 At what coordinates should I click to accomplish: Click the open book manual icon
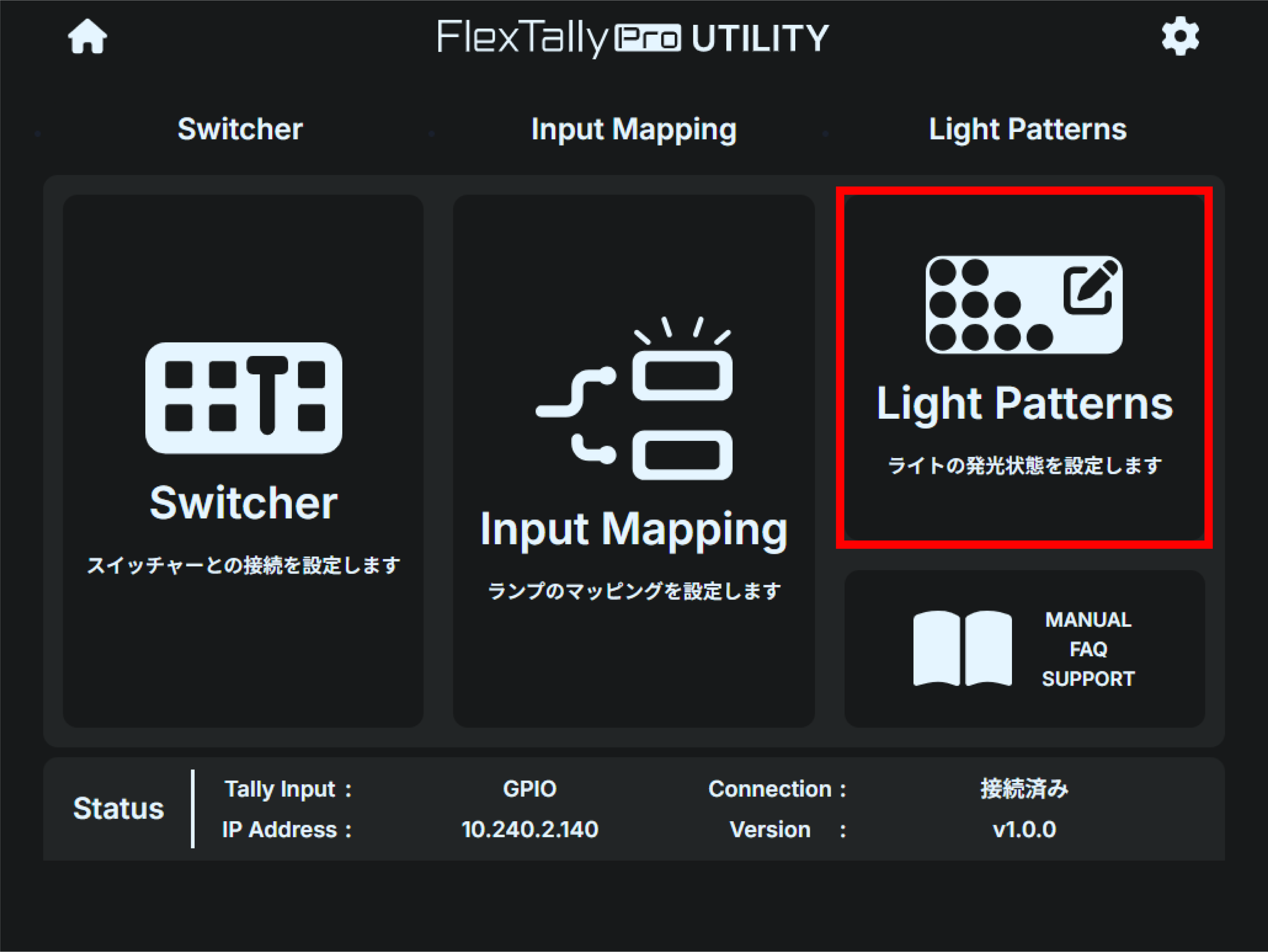962,648
